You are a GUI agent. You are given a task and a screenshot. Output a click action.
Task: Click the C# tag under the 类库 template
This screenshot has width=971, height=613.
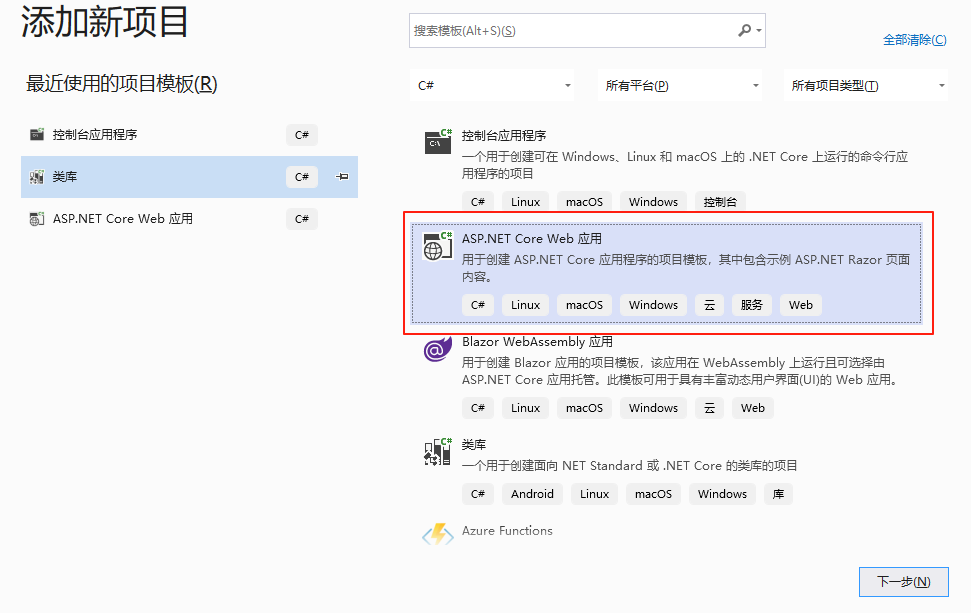[477, 494]
